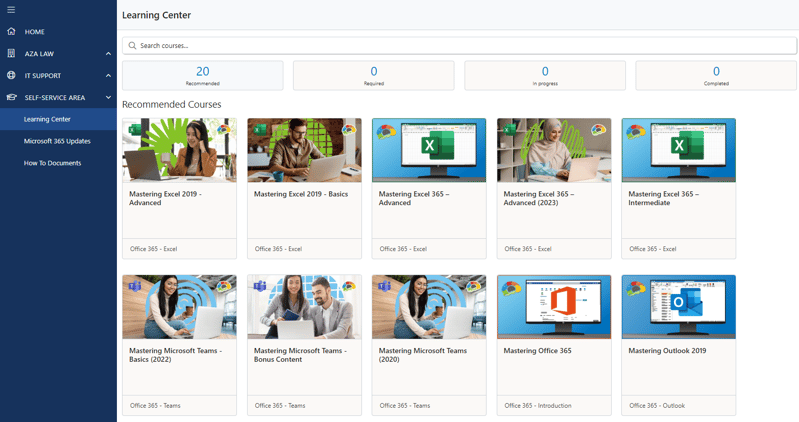Click brain logo on Excel 365 – Advanced card
The image size is (799, 422).
386,132
